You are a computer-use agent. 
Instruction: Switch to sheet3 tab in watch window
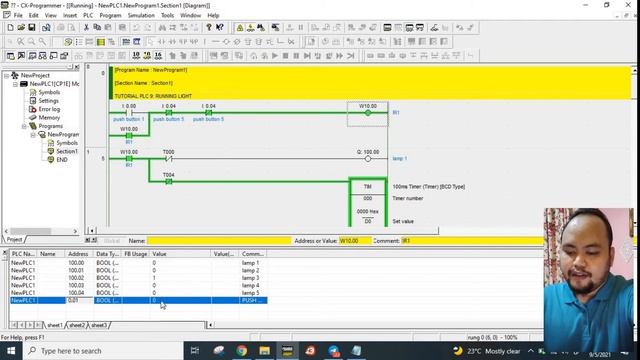point(99,325)
